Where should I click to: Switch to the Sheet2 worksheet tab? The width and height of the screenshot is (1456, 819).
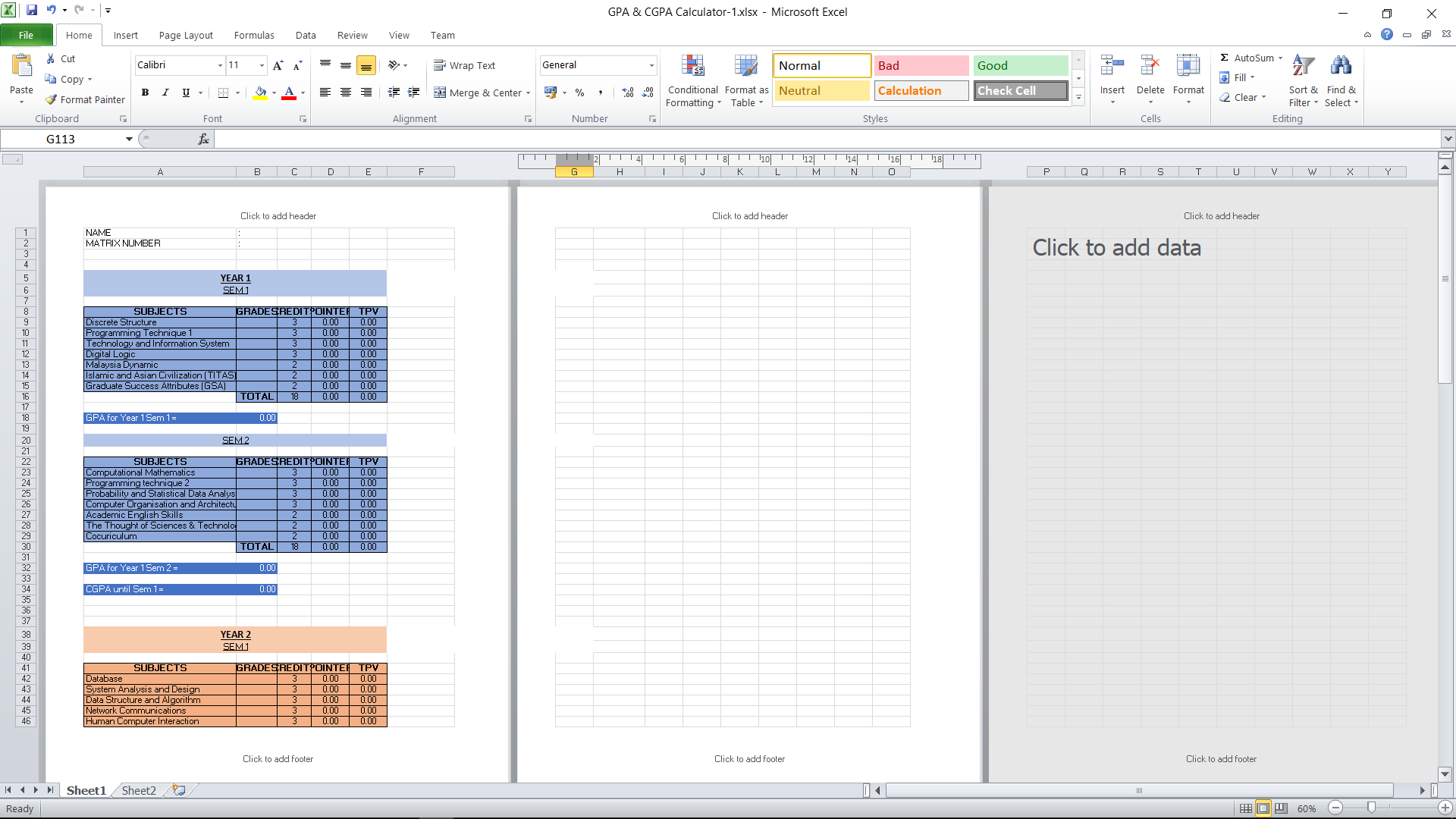[x=139, y=790]
